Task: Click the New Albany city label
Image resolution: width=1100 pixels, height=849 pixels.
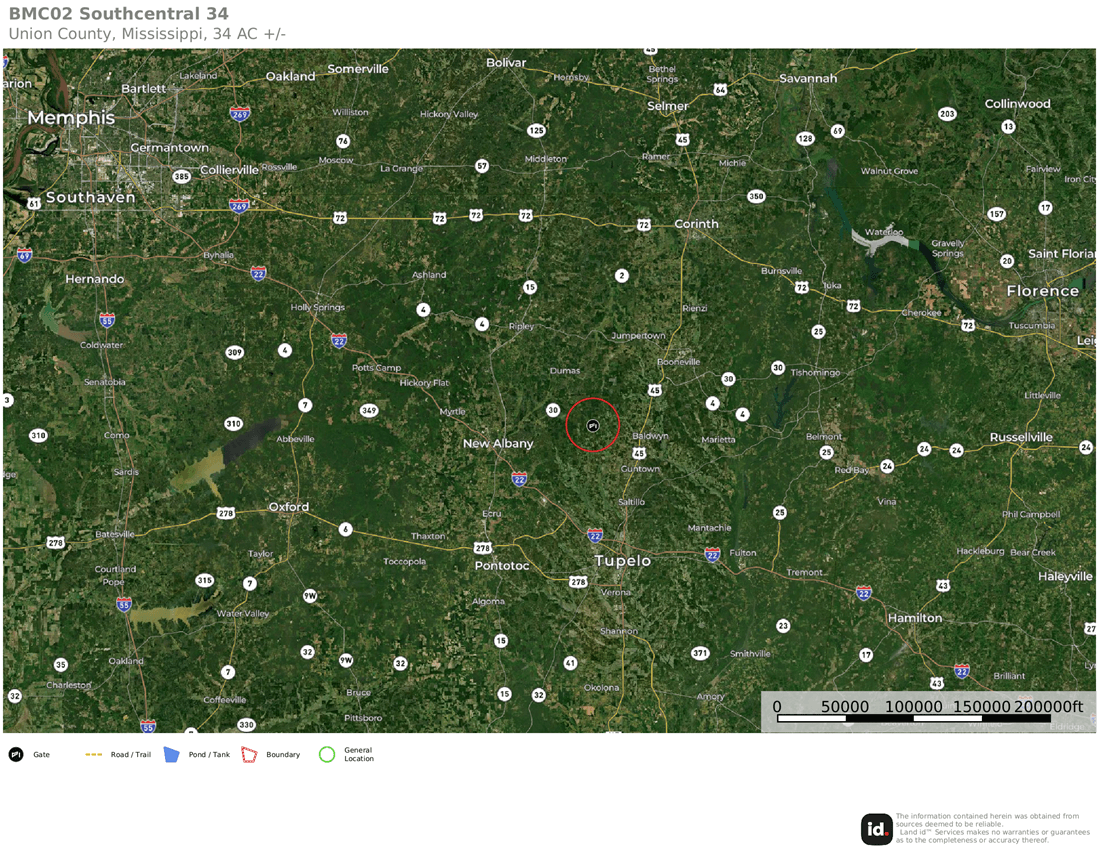Action: (x=498, y=443)
